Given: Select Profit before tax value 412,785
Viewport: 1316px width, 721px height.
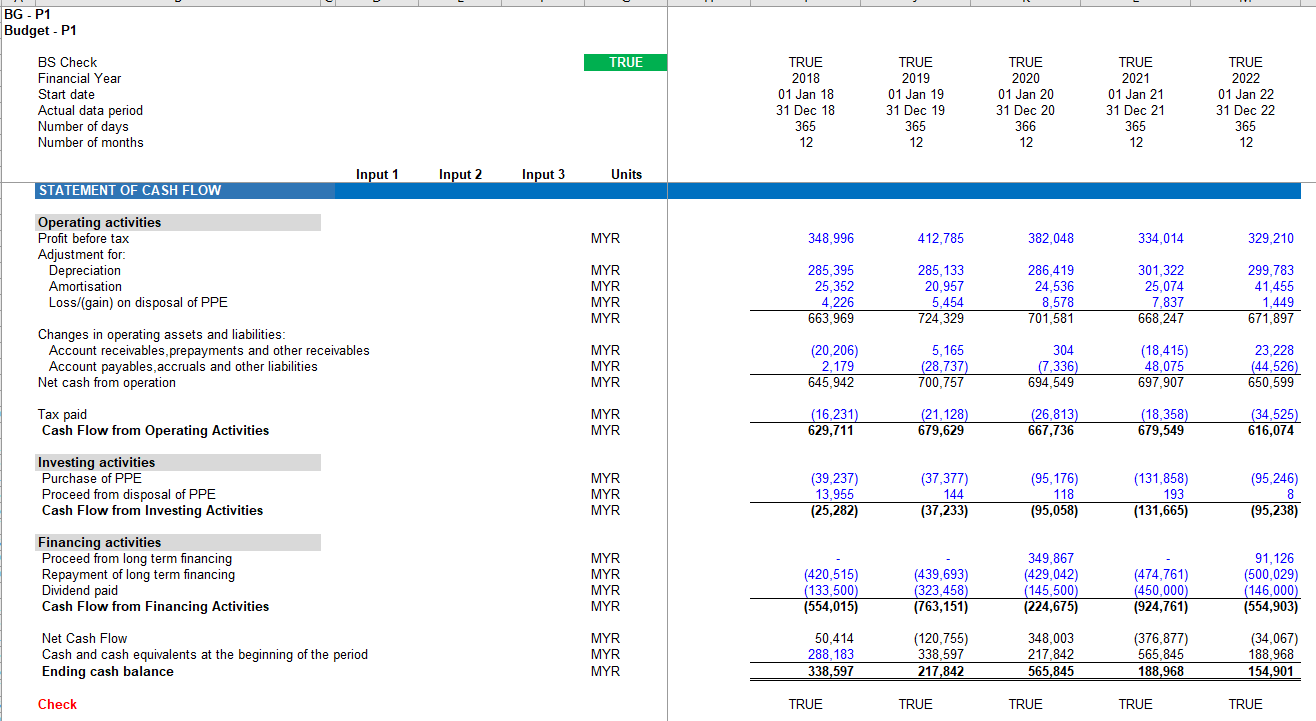Looking at the screenshot, I should click(x=941, y=238).
